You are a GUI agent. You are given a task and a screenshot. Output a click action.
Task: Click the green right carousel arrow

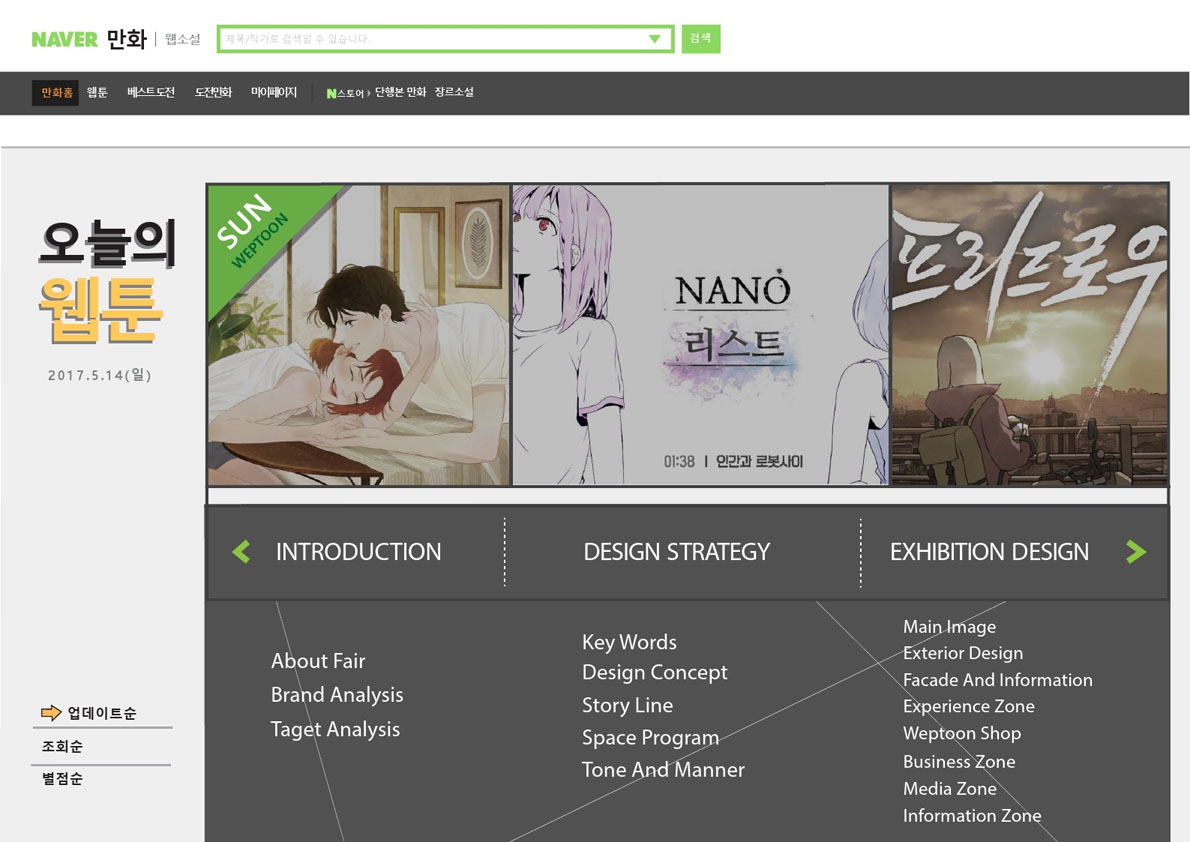coord(1136,551)
